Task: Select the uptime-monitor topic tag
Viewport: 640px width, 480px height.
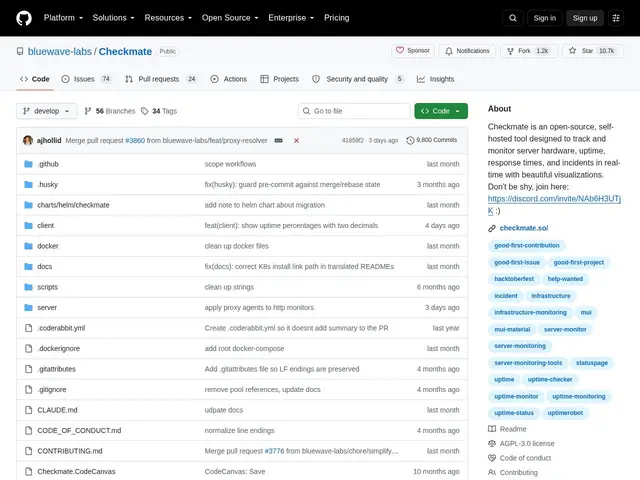Action: click(x=516, y=396)
